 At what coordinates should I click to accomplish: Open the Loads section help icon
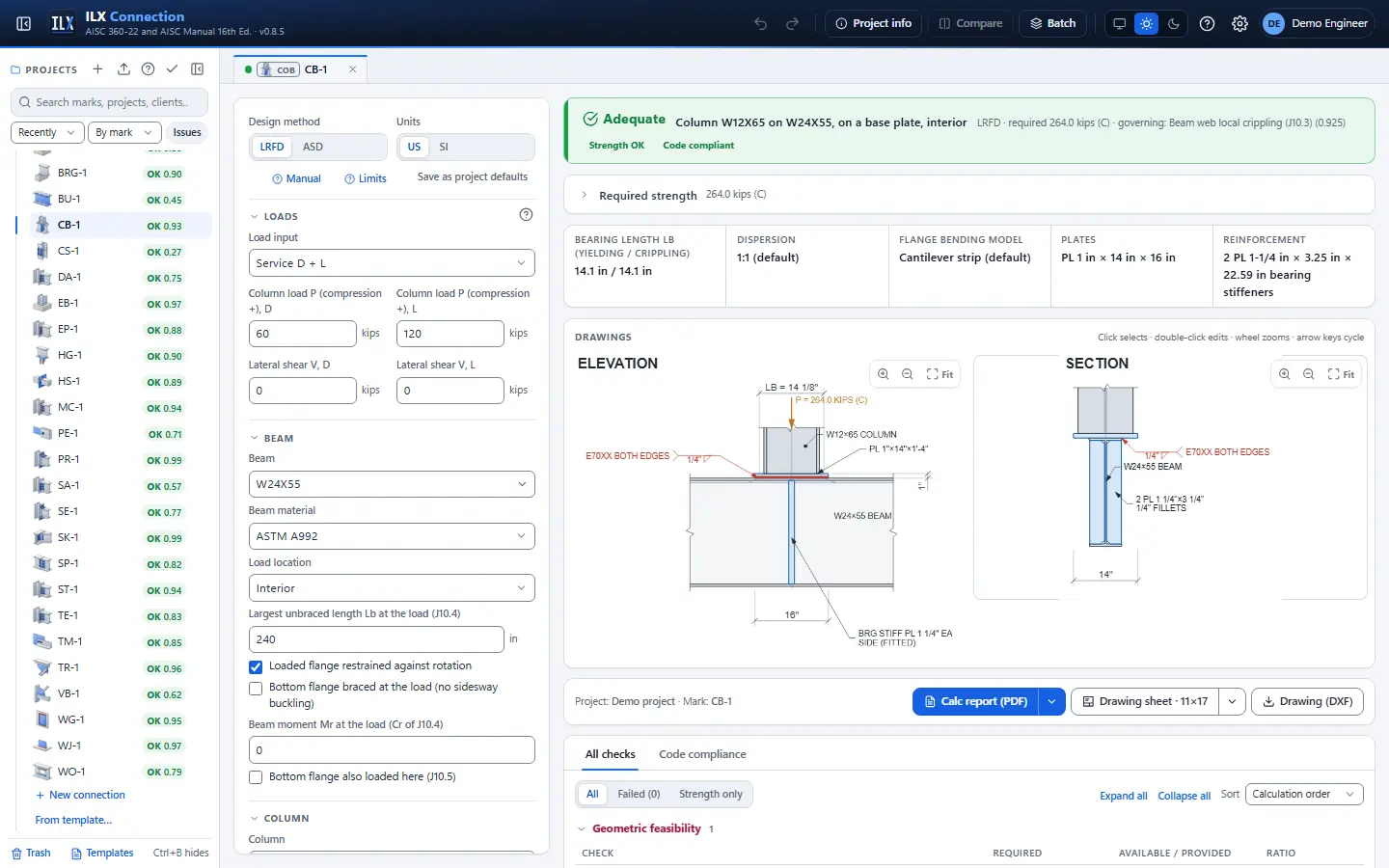(526, 215)
